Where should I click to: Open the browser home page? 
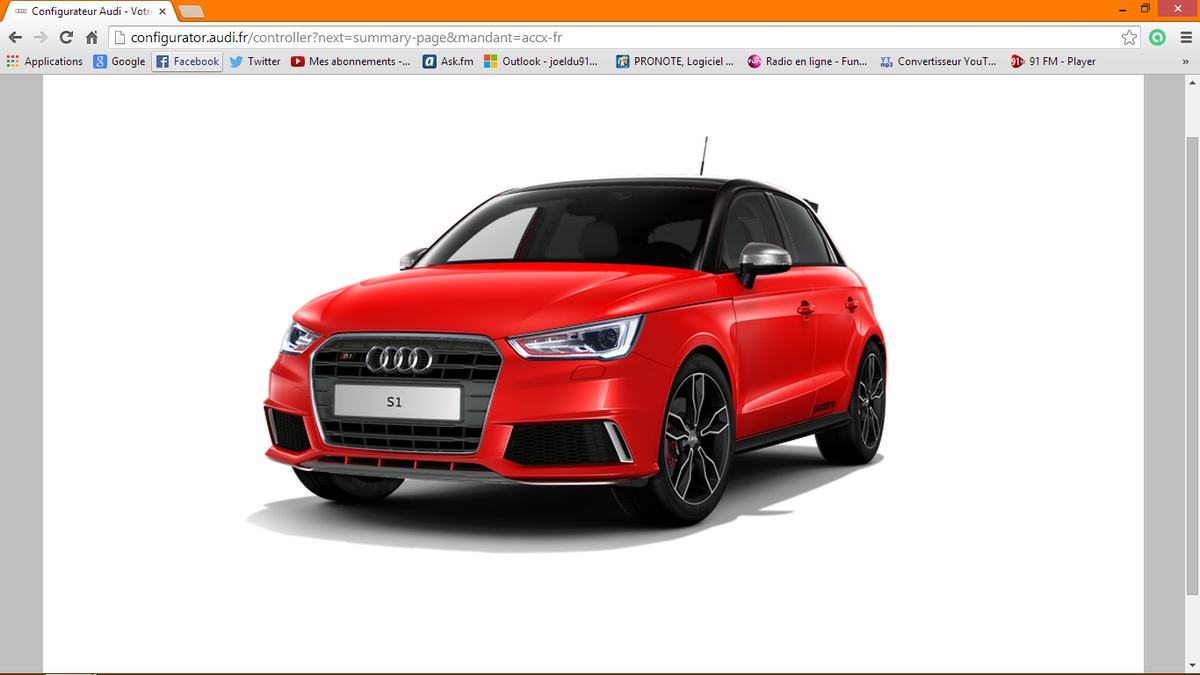[92, 37]
